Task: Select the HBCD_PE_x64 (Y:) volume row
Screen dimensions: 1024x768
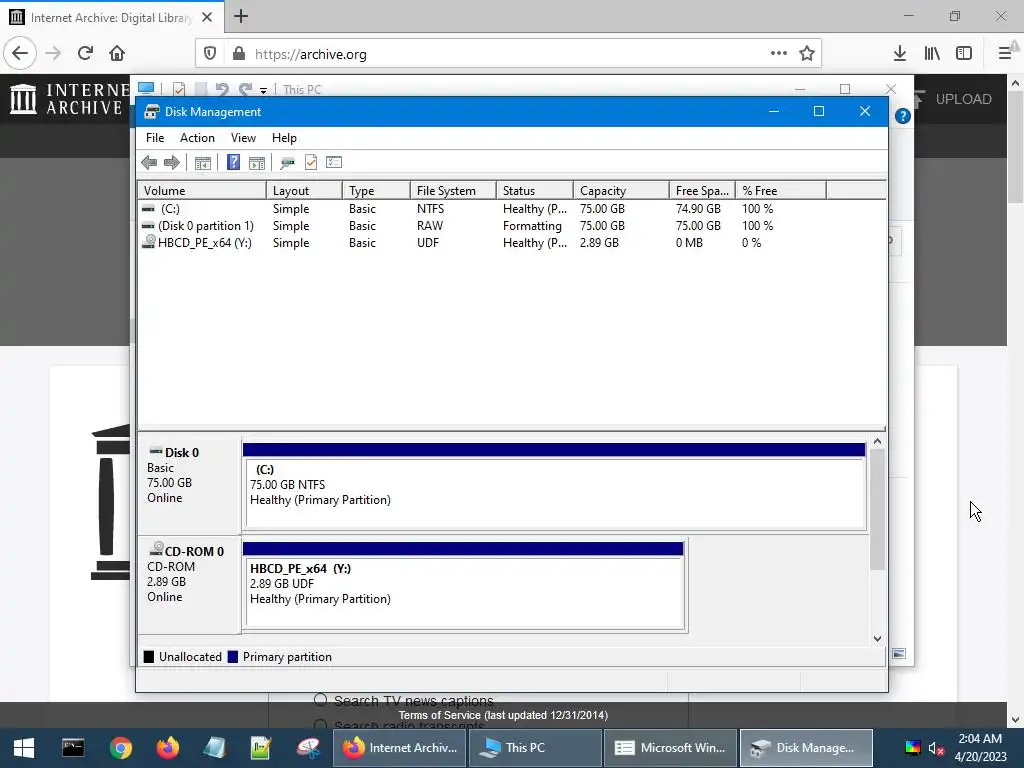Action: pyautogui.click(x=511, y=243)
